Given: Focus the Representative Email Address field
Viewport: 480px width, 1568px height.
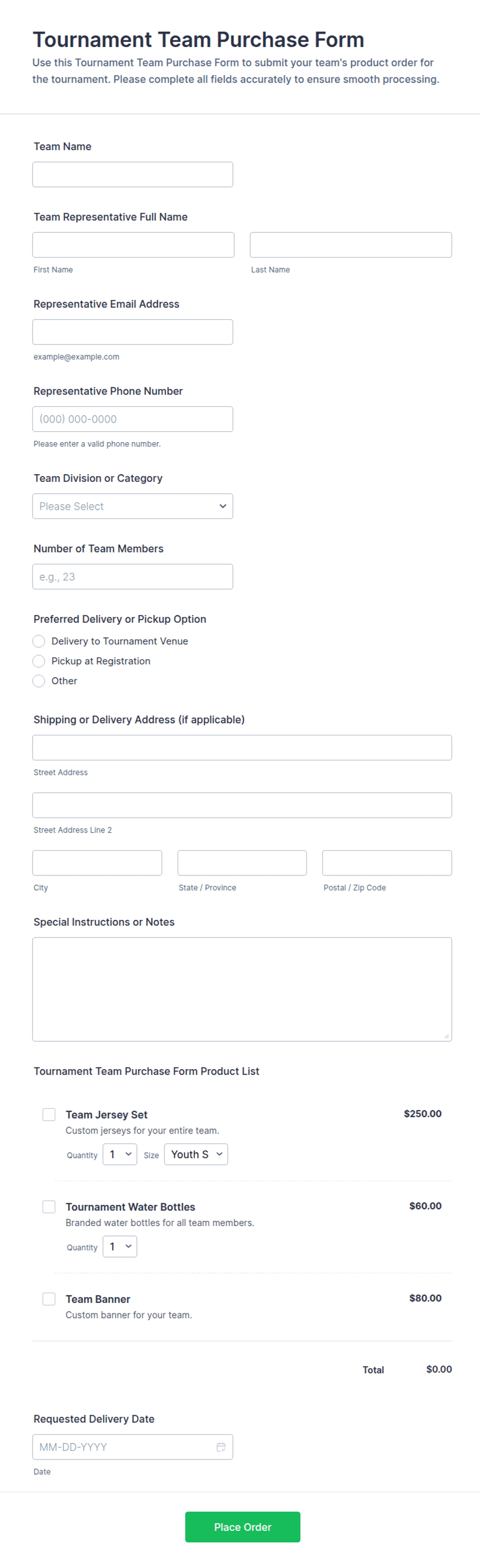Looking at the screenshot, I should pyautogui.click(x=133, y=332).
